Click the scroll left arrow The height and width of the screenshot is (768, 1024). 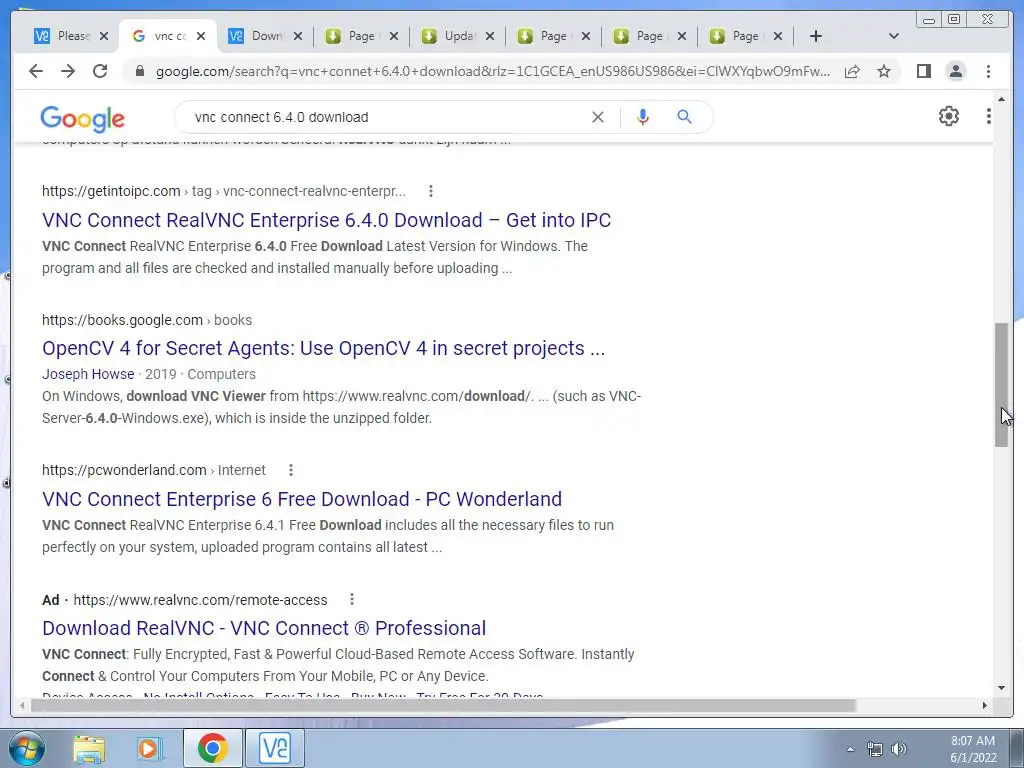coord(22,705)
